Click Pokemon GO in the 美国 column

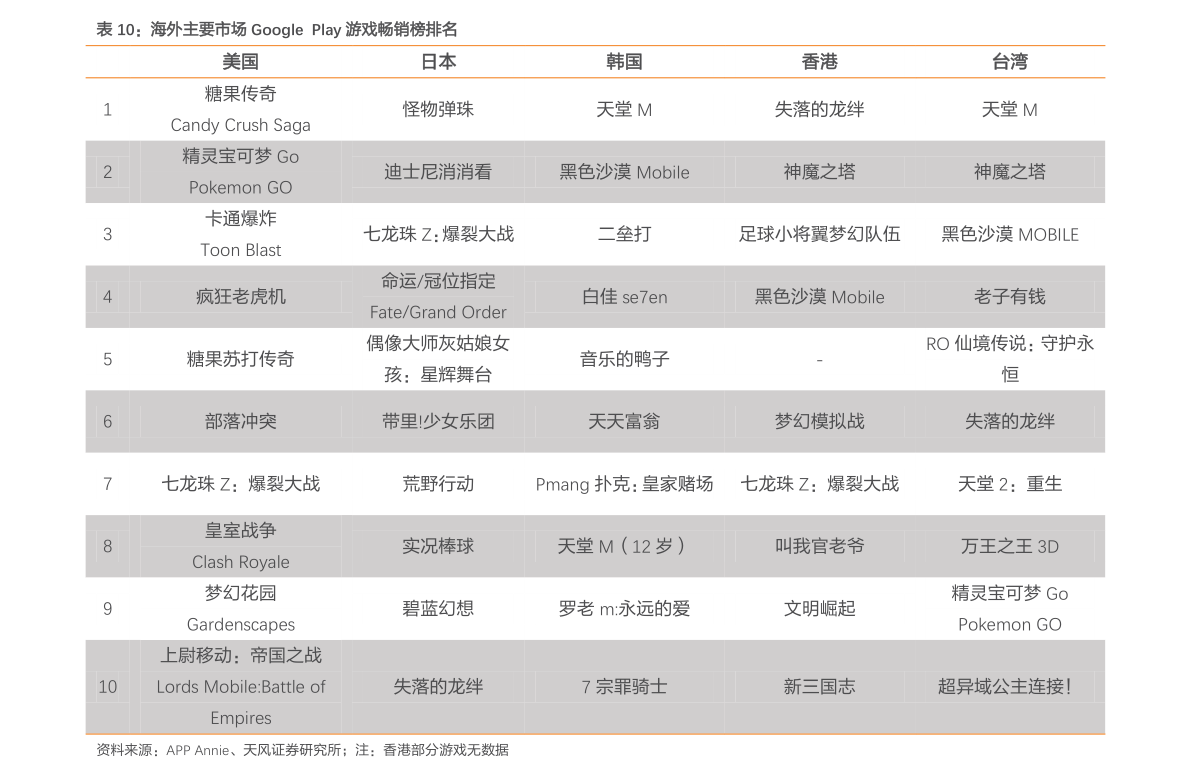240,187
